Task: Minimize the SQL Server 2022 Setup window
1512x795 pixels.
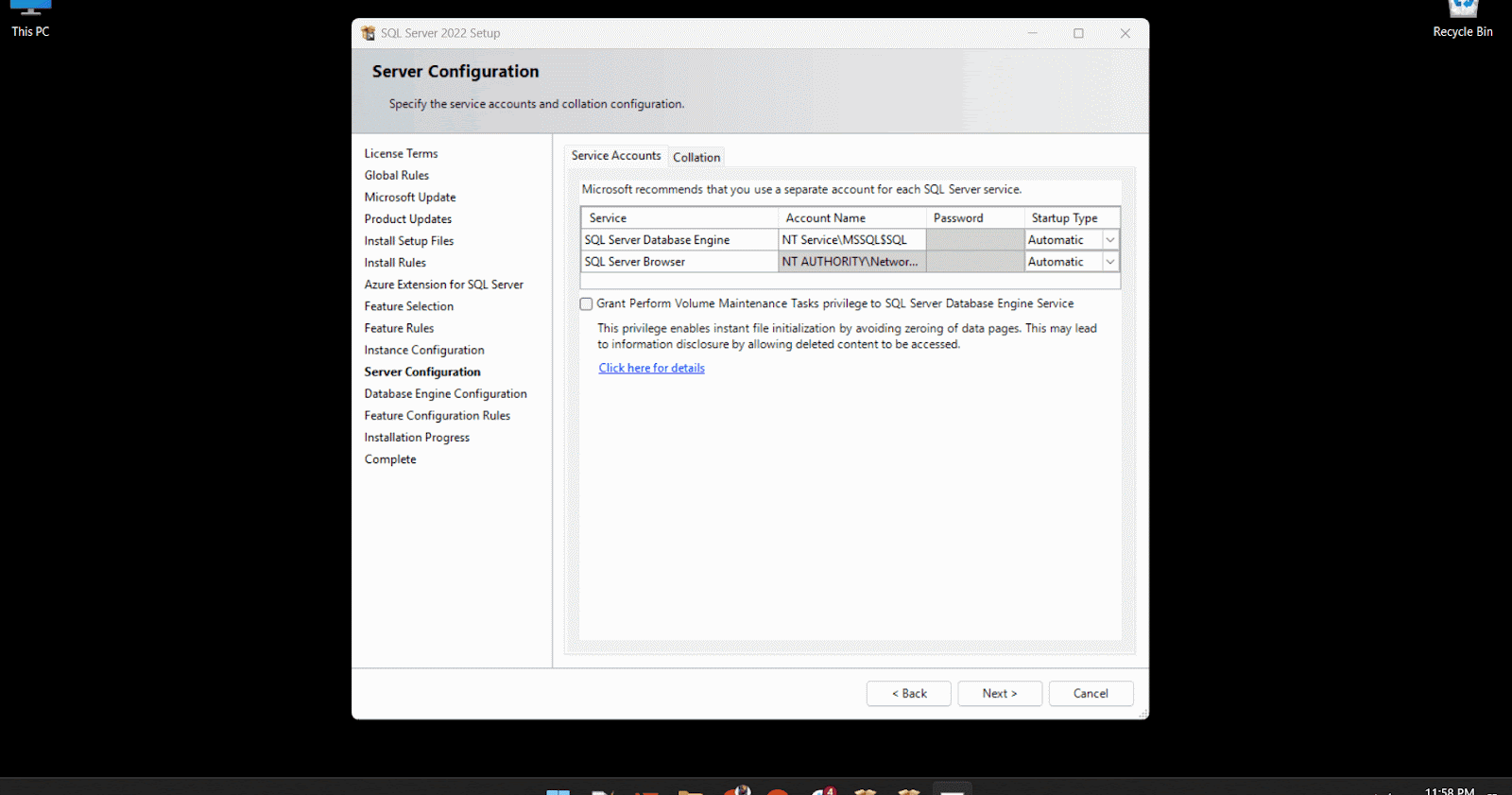Action: (x=1032, y=33)
